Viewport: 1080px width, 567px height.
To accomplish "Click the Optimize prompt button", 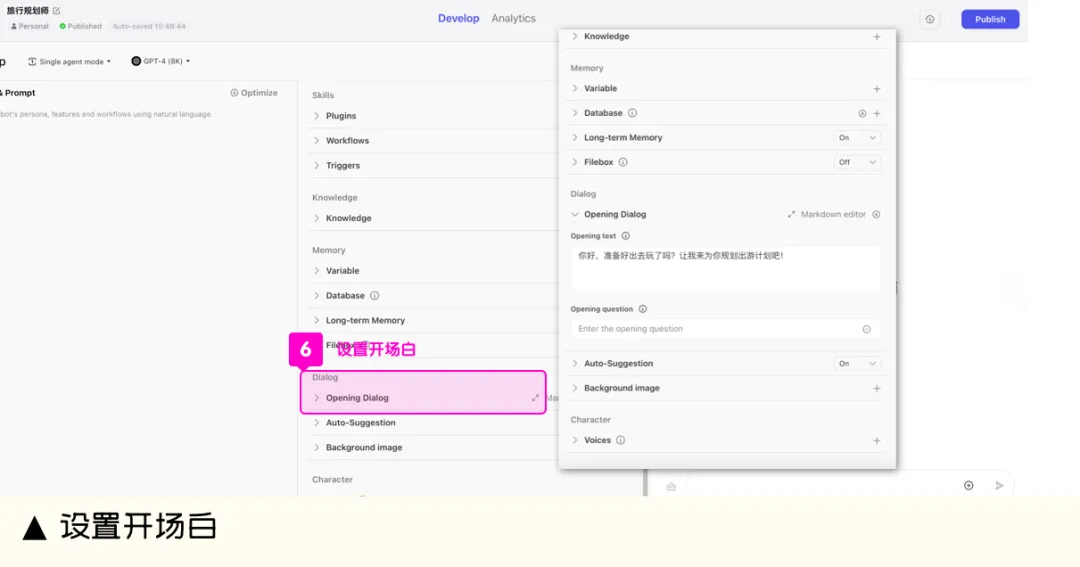I will pyautogui.click(x=254, y=93).
